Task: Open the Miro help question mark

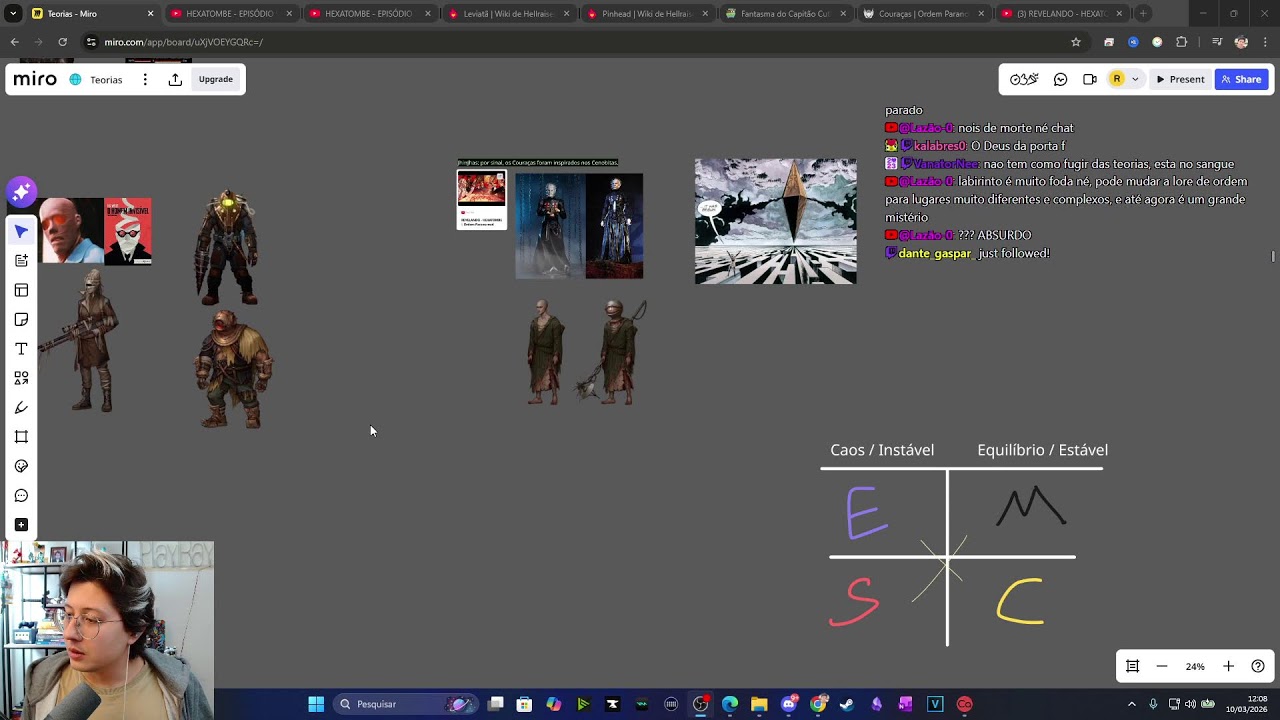Action: coord(1258,666)
